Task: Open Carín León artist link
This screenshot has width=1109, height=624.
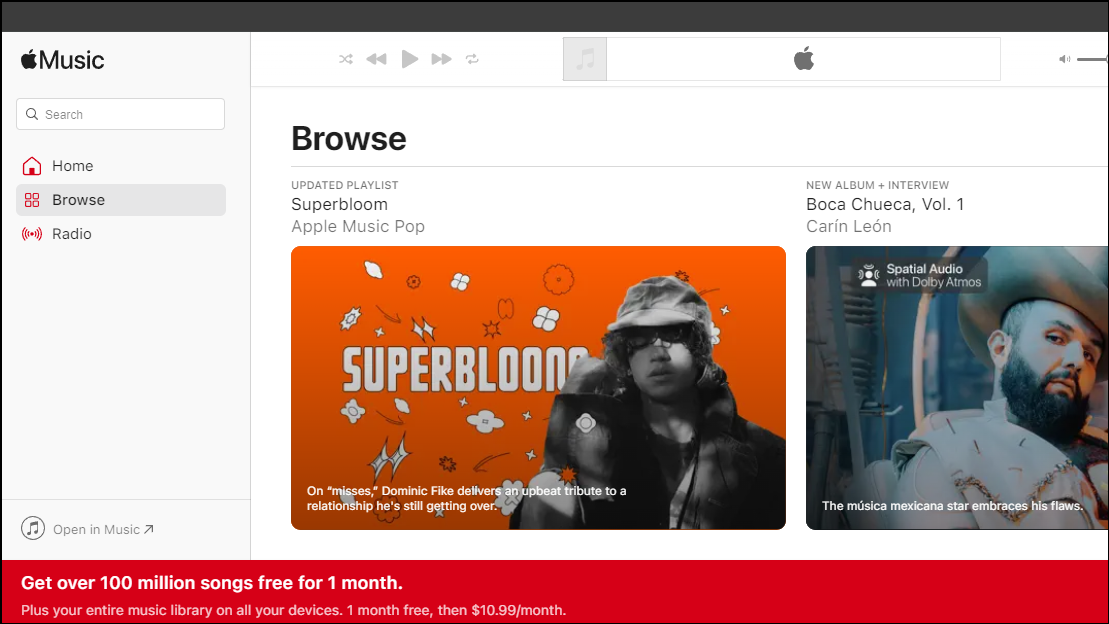Action: coord(849,226)
